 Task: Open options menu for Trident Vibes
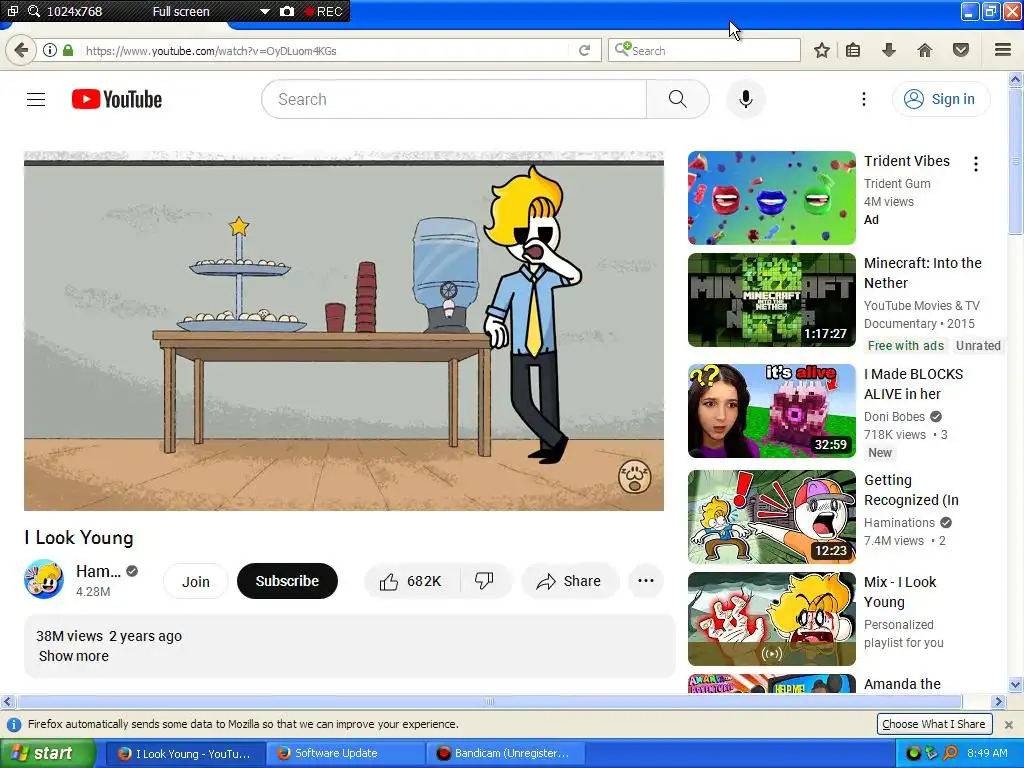pyautogui.click(x=976, y=164)
